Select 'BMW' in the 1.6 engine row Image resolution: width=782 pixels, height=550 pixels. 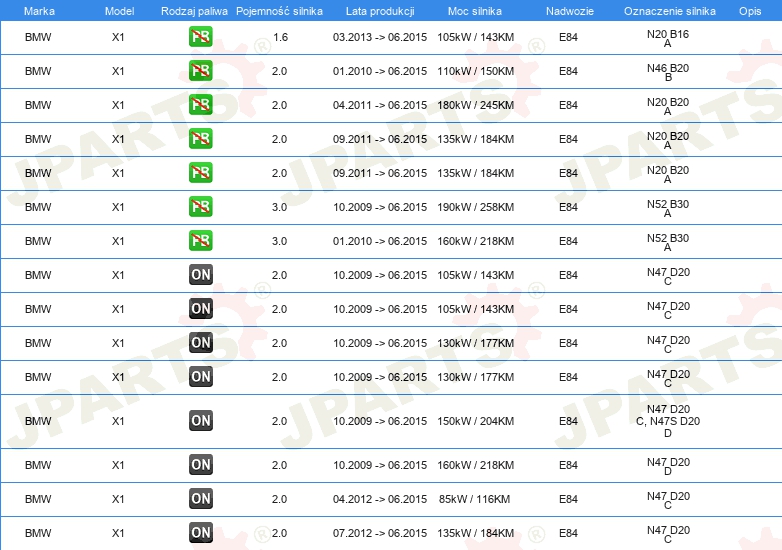38,37
